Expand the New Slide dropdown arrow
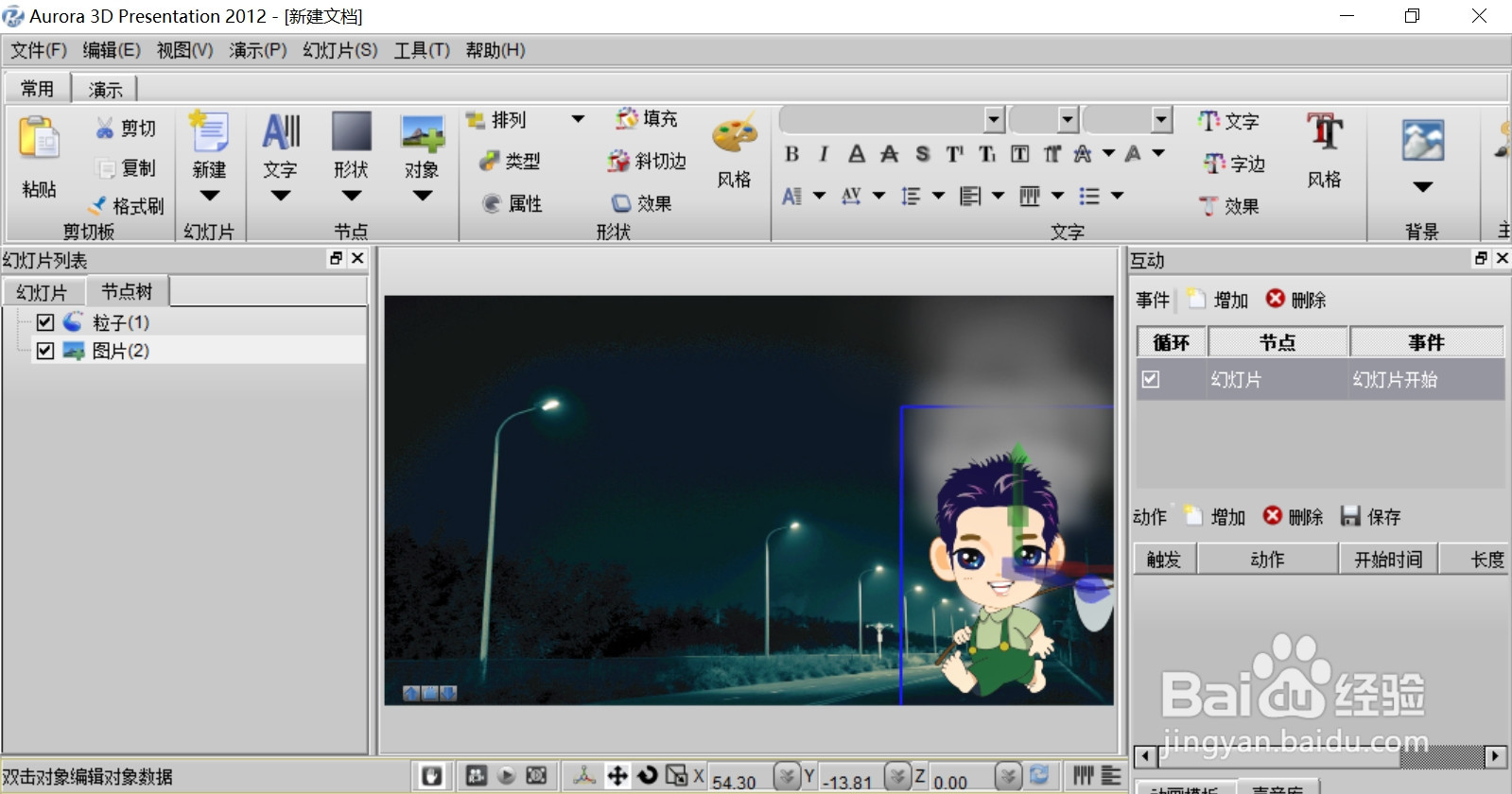1512x794 pixels. (x=209, y=196)
